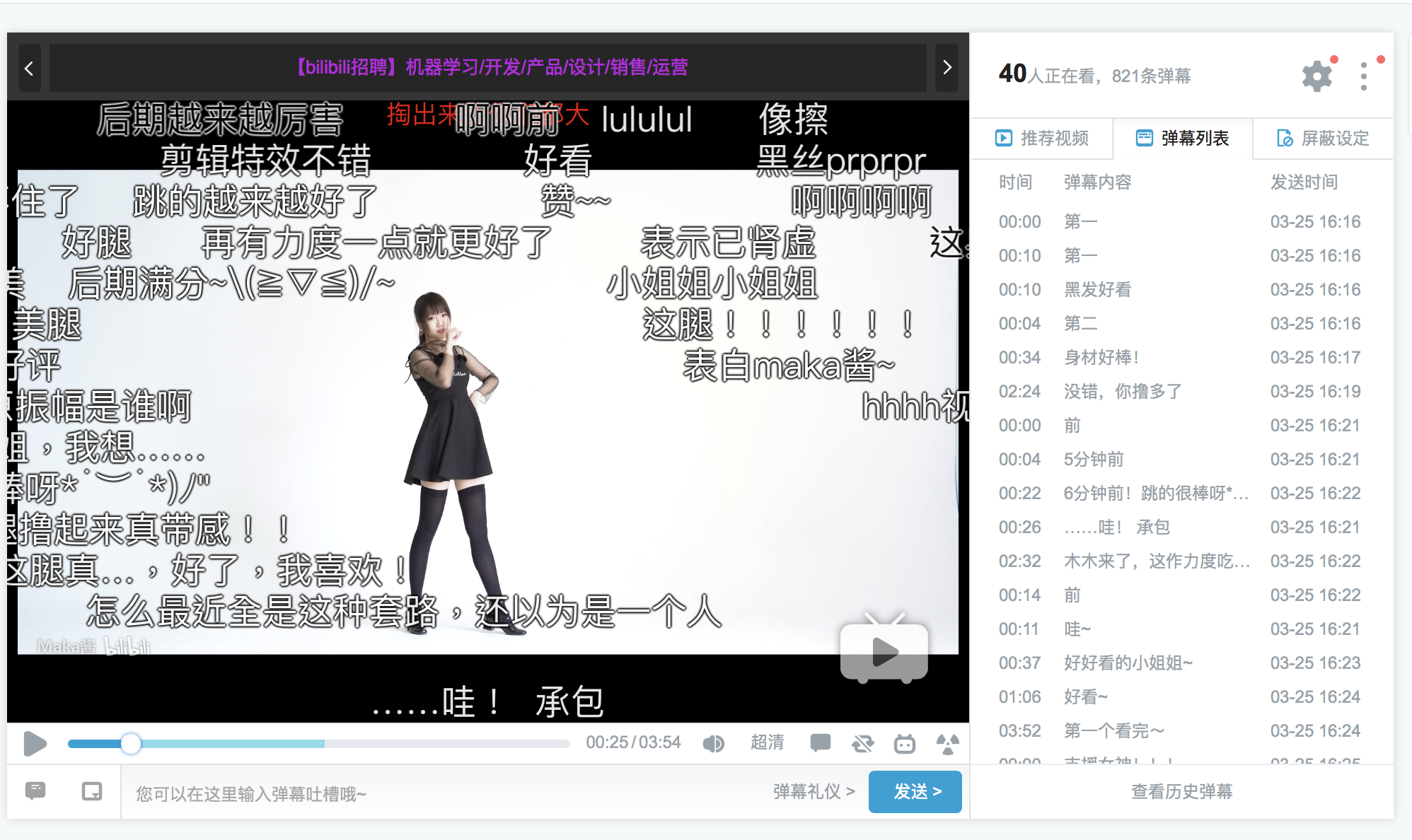Click the progress bar handle knob
Screen dimensions: 1412x840
(131, 743)
